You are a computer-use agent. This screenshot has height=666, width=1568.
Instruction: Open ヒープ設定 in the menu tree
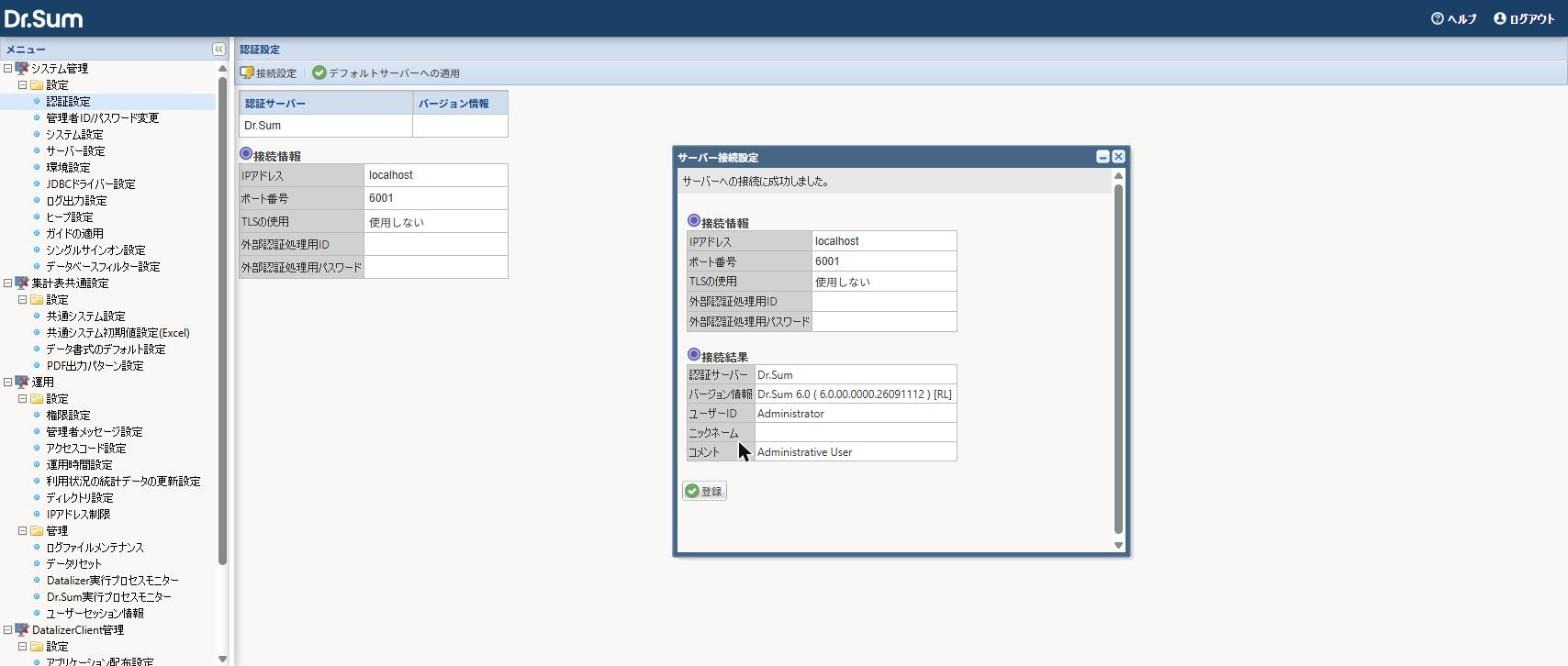point(70,217)
